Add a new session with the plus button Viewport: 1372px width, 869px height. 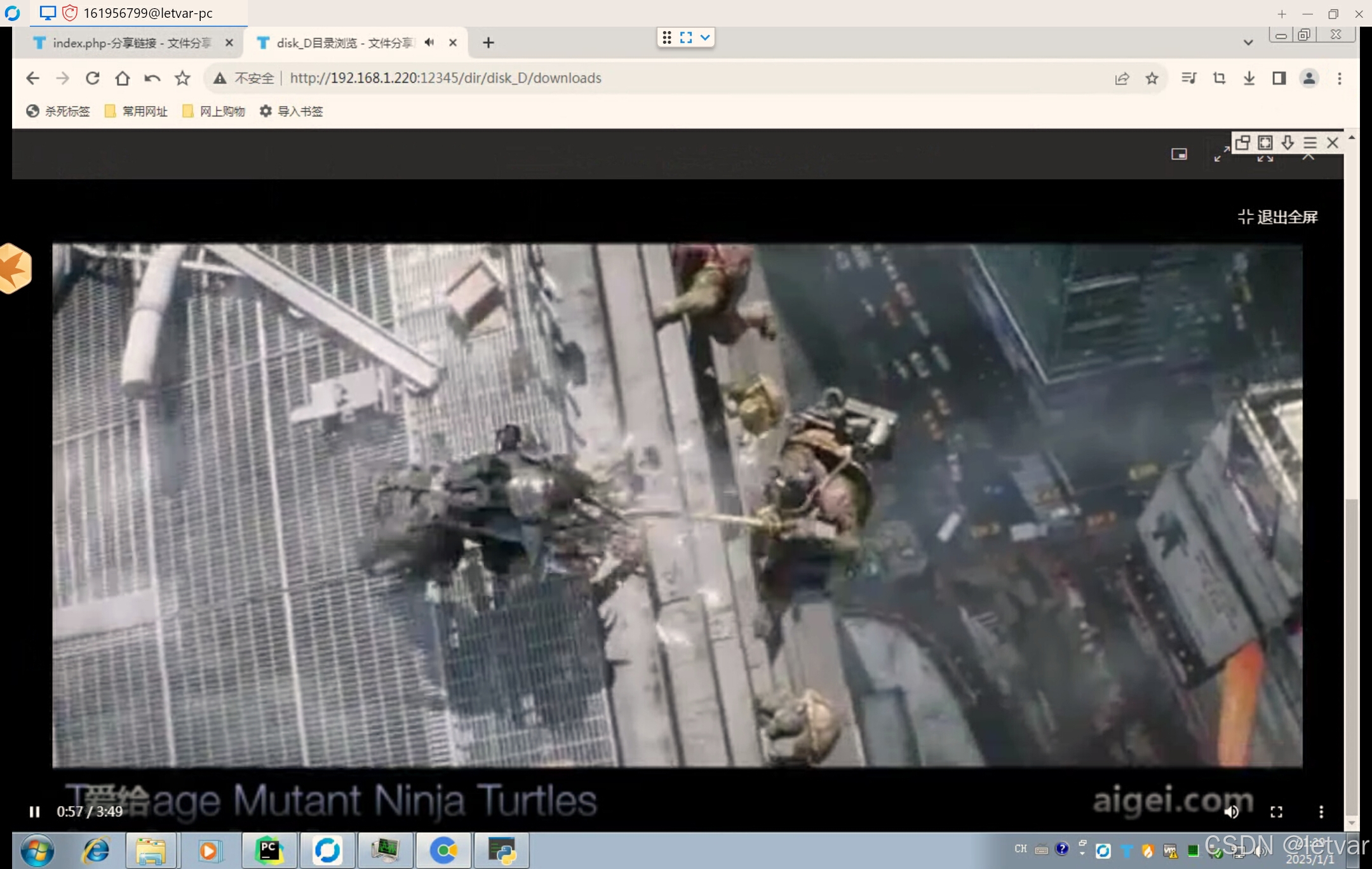[1282, 13]
